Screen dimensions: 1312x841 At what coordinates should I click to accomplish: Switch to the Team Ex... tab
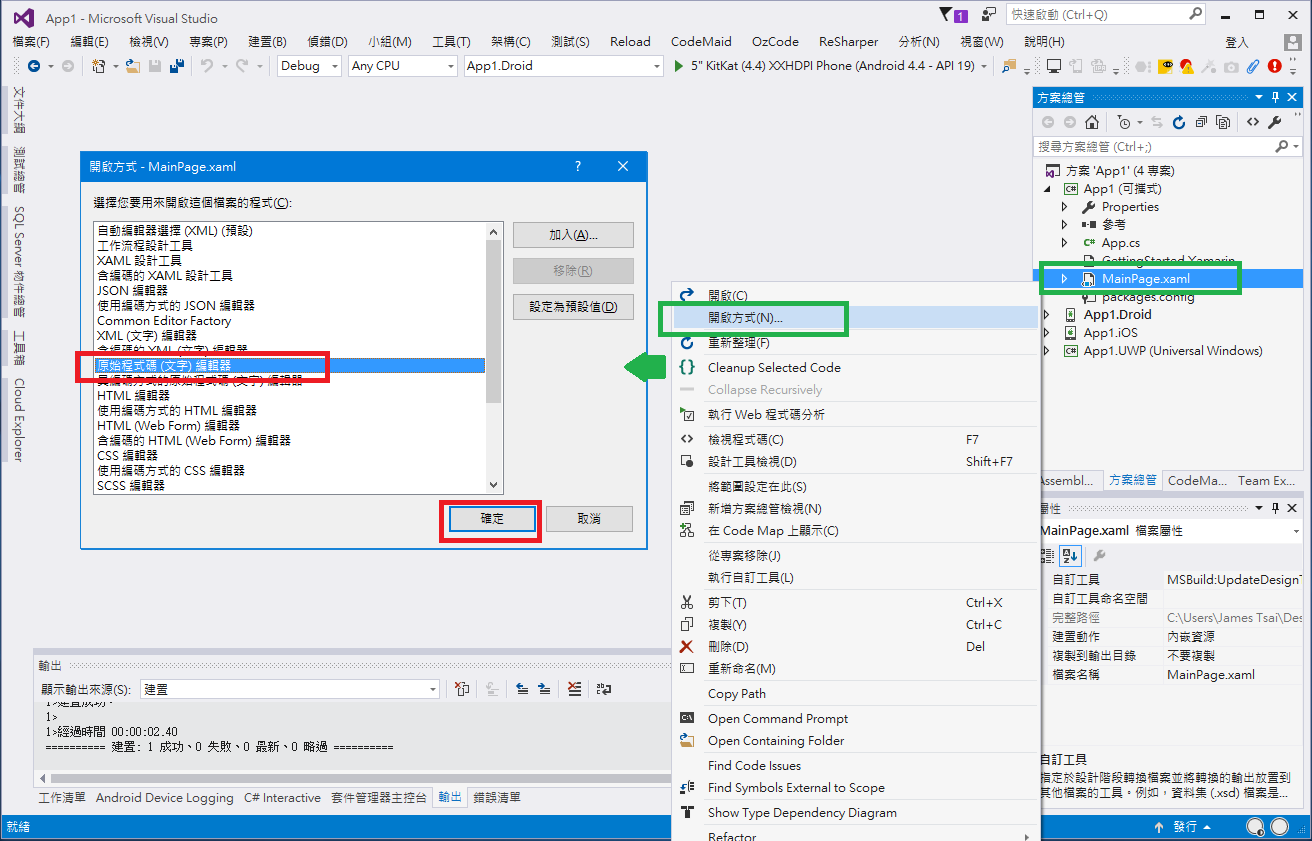click(1267, 481)
